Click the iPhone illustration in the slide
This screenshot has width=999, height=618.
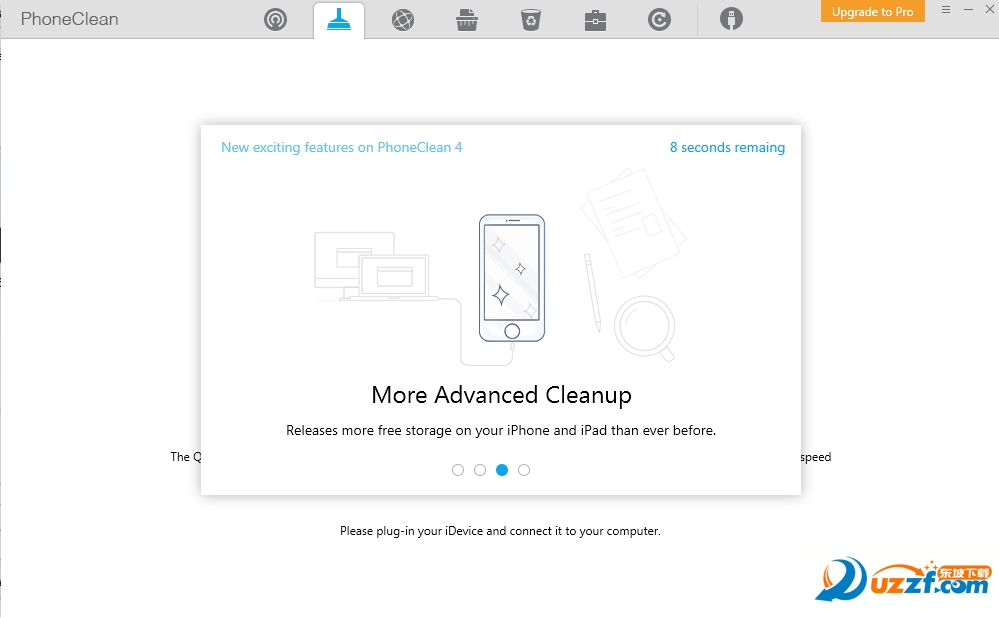pyautogui.click(x=512, y=278)
